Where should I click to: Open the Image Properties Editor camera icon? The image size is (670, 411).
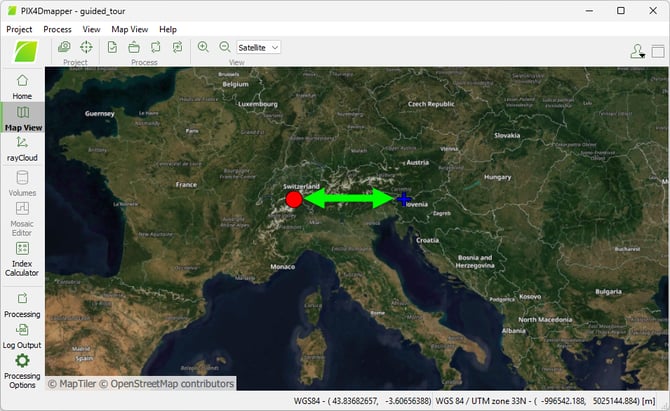tap(65, 47)
